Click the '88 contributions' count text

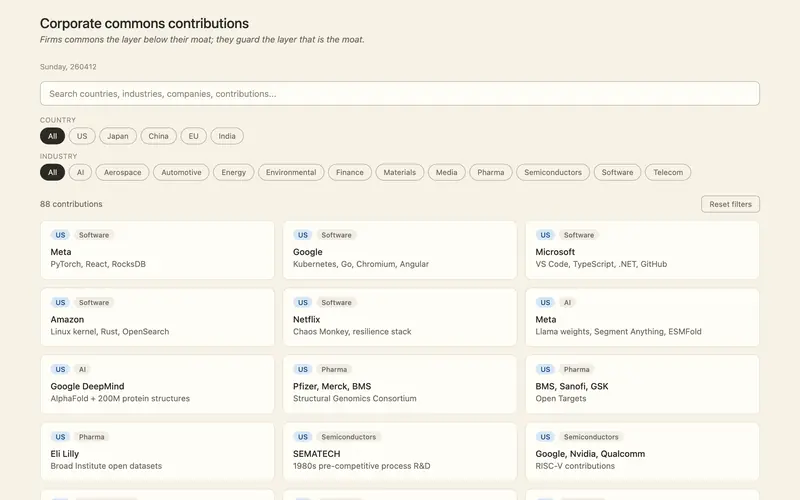71,204
